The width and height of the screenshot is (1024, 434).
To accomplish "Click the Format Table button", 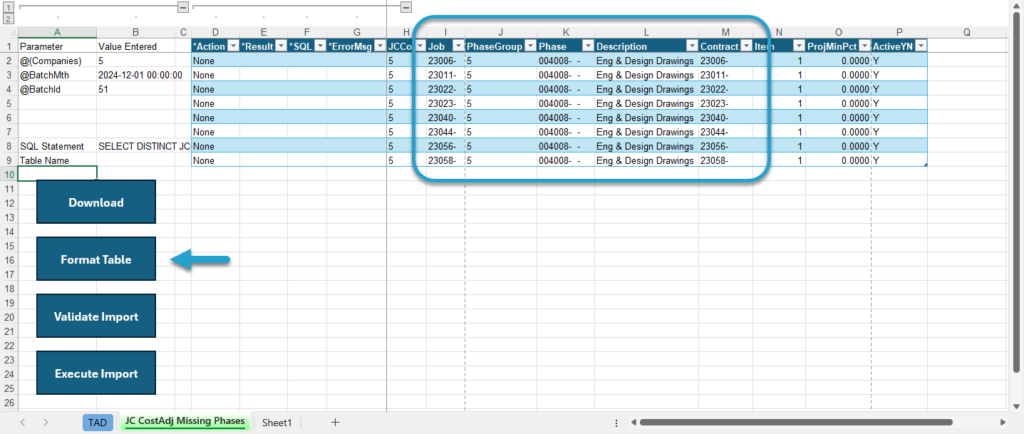I will (x=96, y=259).
